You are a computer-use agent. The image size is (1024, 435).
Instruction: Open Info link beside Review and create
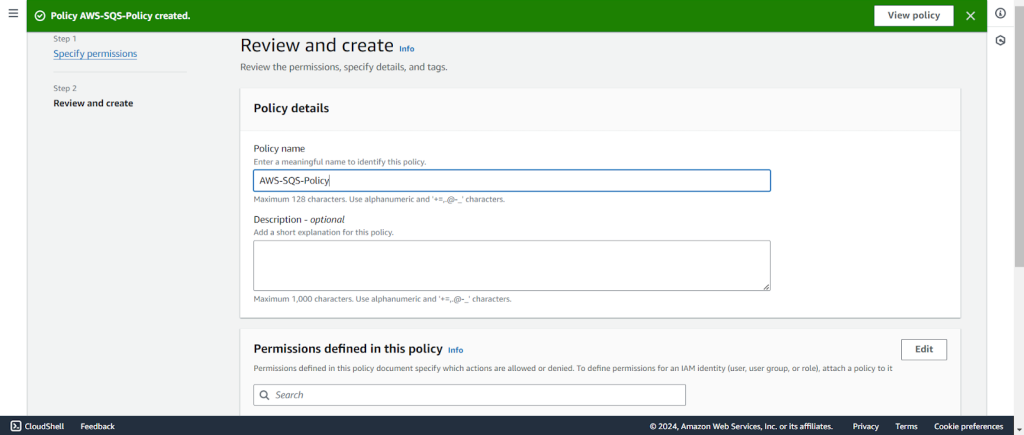(407, 49)
